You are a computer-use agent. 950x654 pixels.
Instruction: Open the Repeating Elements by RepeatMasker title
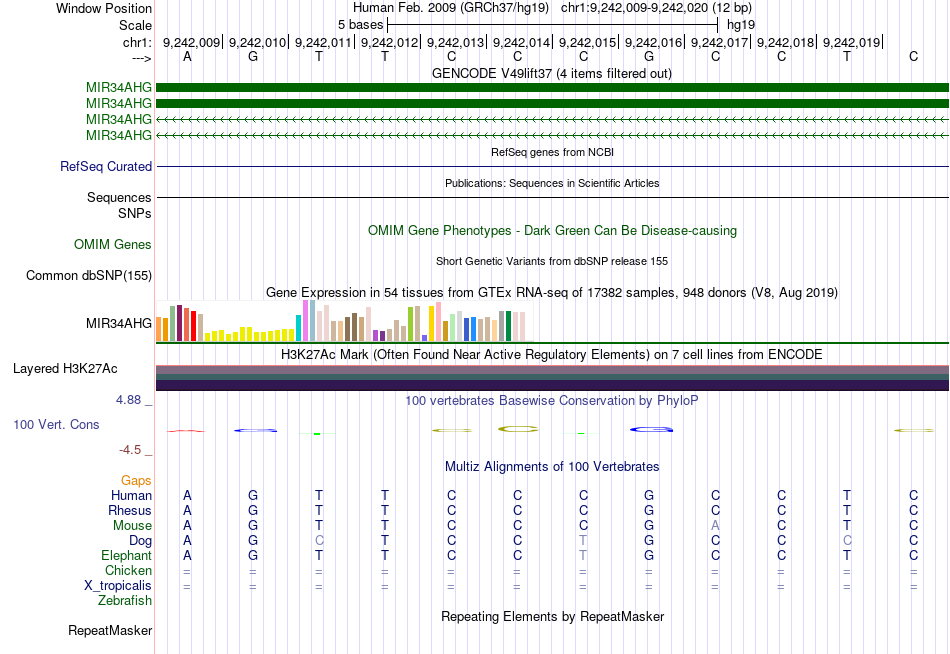click(552, 617)
